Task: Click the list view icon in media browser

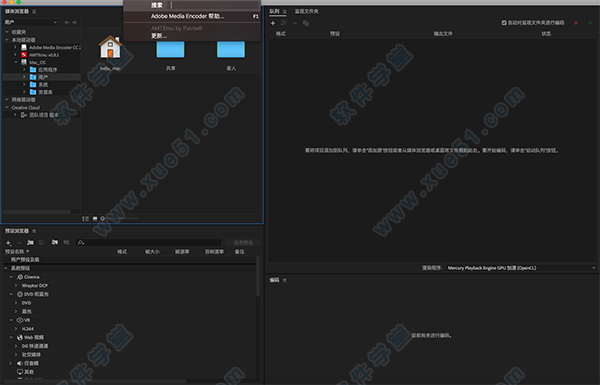Action: (x=85, y=219)
